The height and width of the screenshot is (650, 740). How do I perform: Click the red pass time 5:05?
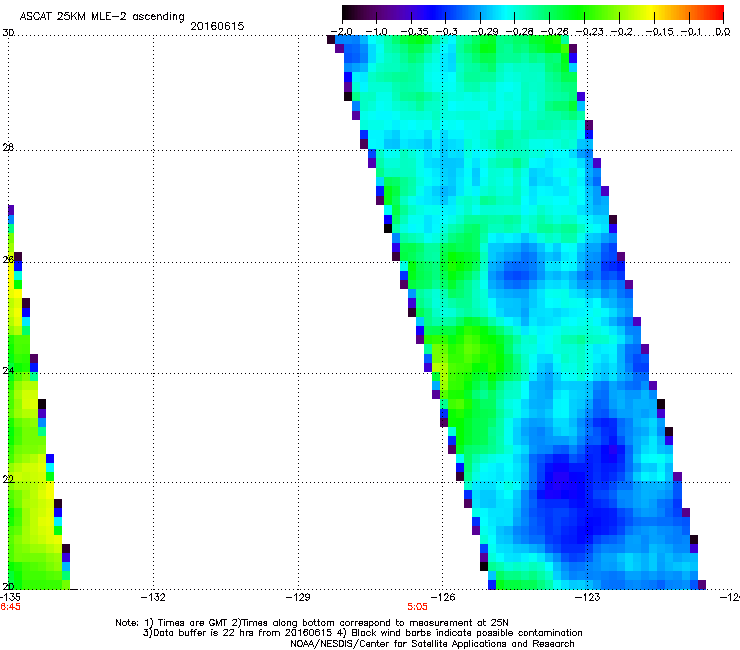click(417, 607)
